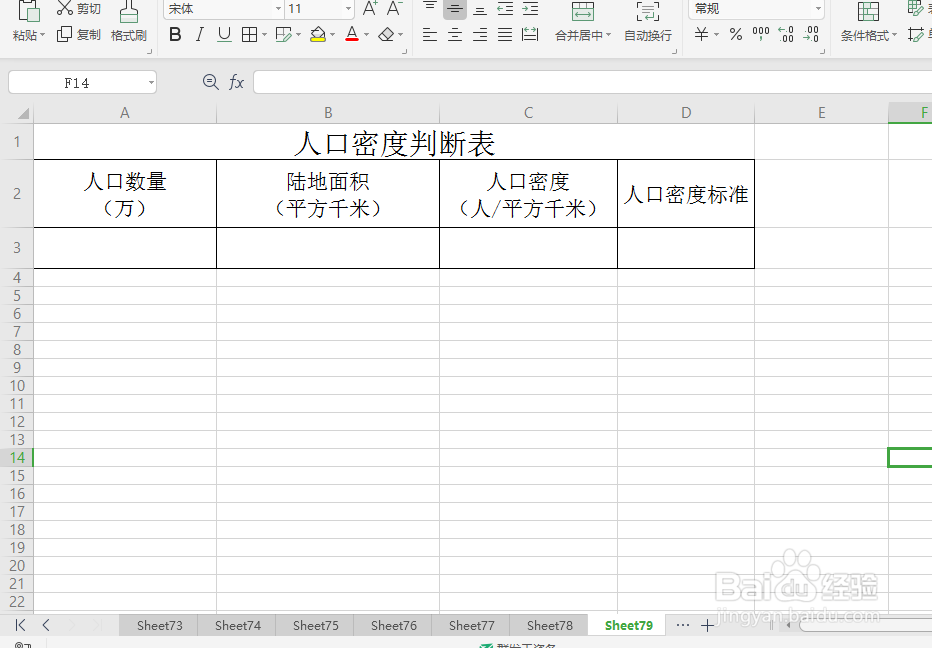Switch to Sheet76 tab
This screenshot has height=648, width=932.
pyautogui.click(x=393, y=625)
